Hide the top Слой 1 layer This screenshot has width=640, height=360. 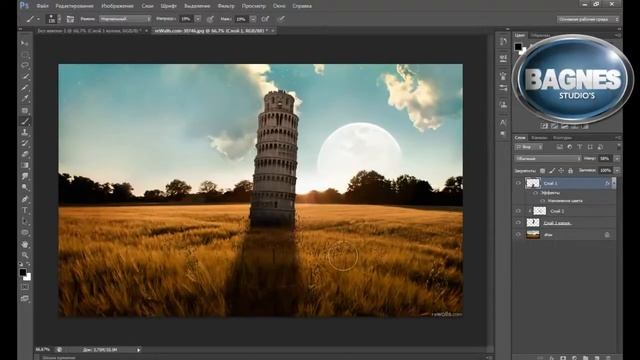point(518,183)
